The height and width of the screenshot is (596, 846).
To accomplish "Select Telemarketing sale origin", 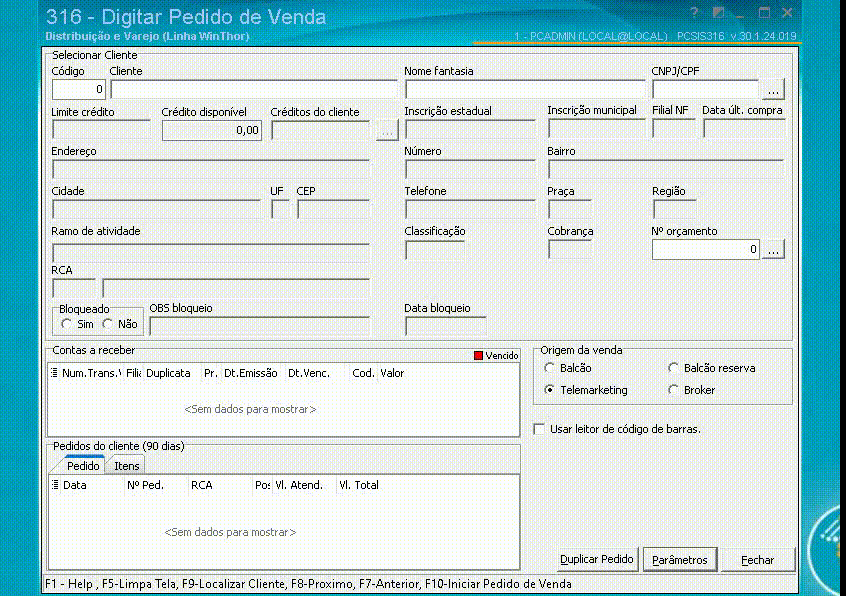I will pos(549,389).
